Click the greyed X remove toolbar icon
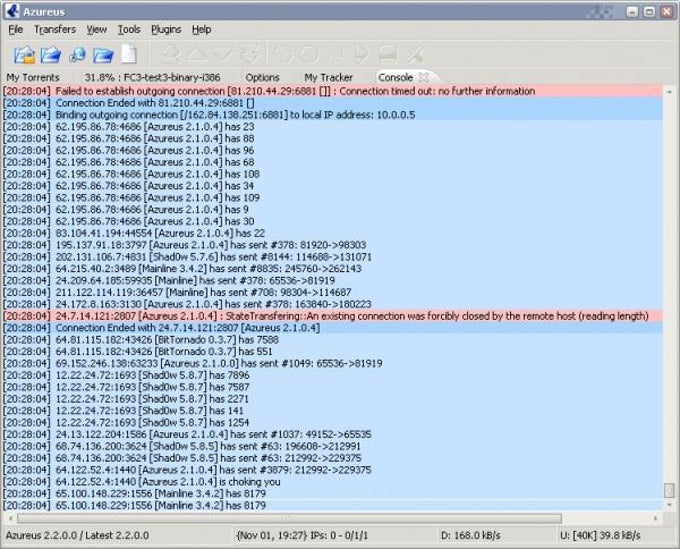Image resolution: width=680 pixels, height=549 pixels. [x=415, y=55]
